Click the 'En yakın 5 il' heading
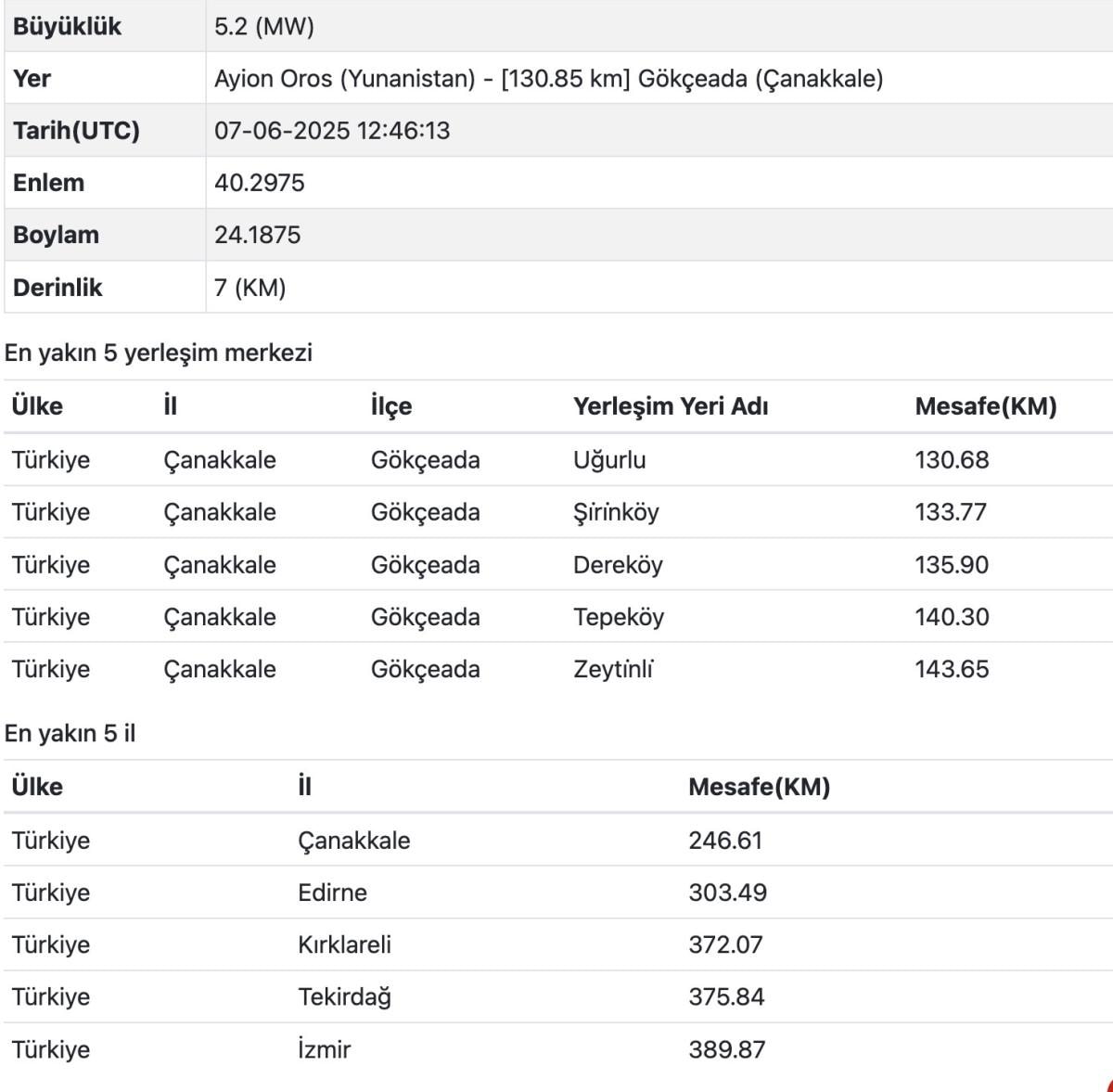The height and width of the screenshot is (1092, 1113). (x=70, y=733)
